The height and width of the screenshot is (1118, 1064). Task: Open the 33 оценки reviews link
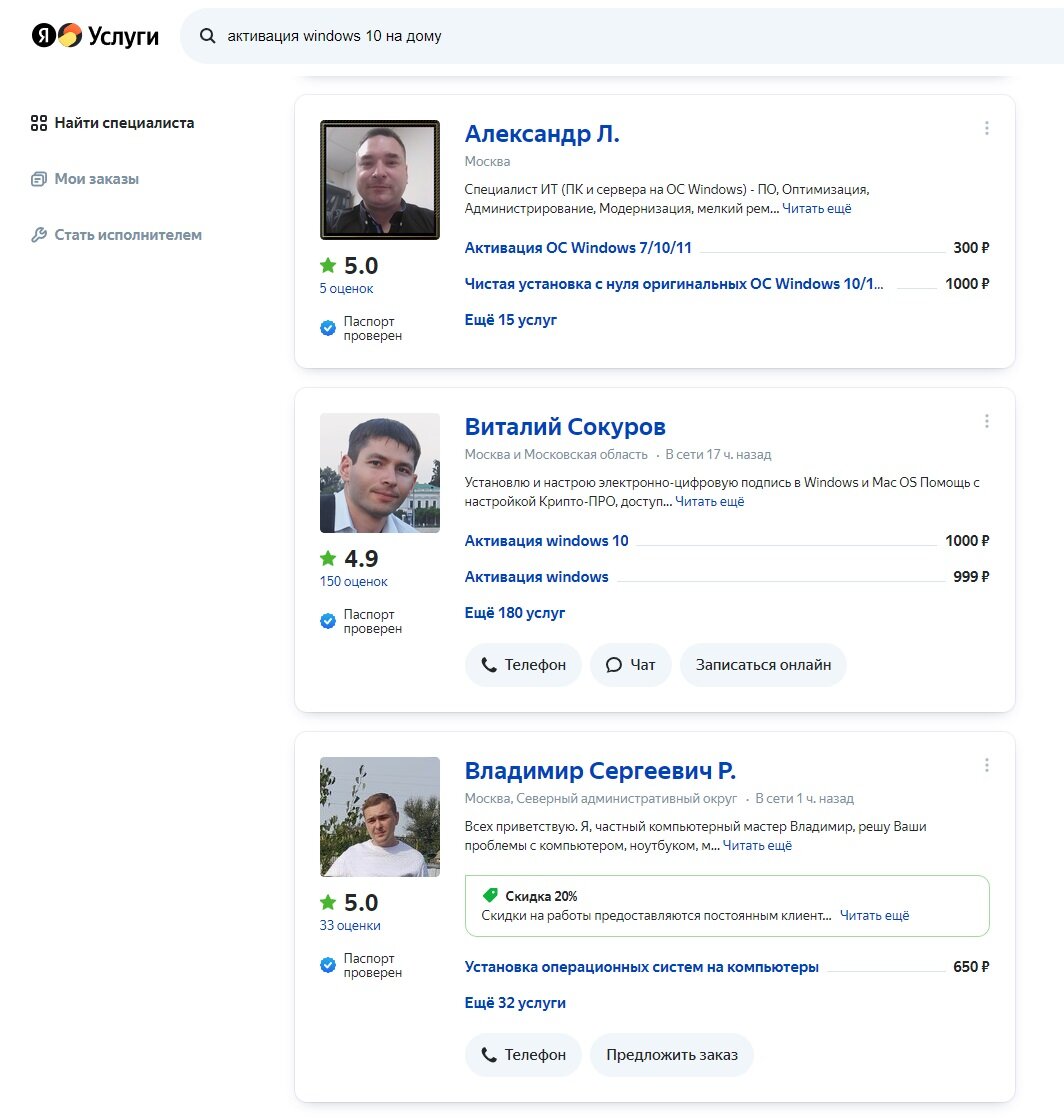[x=350, y=925]
